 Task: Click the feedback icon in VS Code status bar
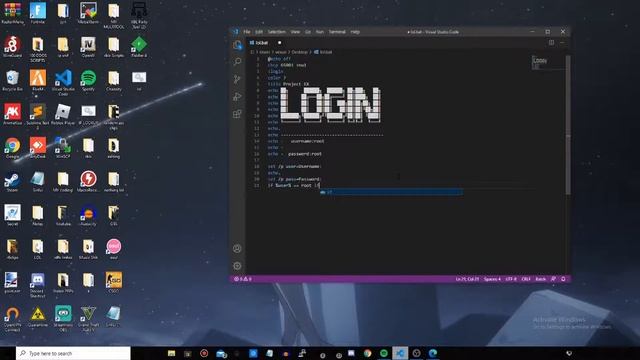coord(553,279)
